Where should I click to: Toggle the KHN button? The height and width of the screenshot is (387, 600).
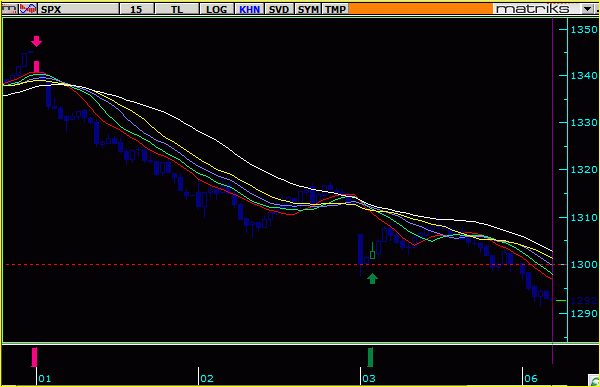(249, 9)
